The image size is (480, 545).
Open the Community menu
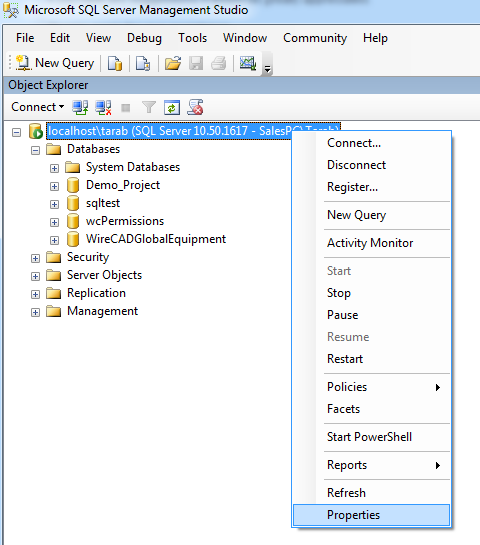pos(315,38)
